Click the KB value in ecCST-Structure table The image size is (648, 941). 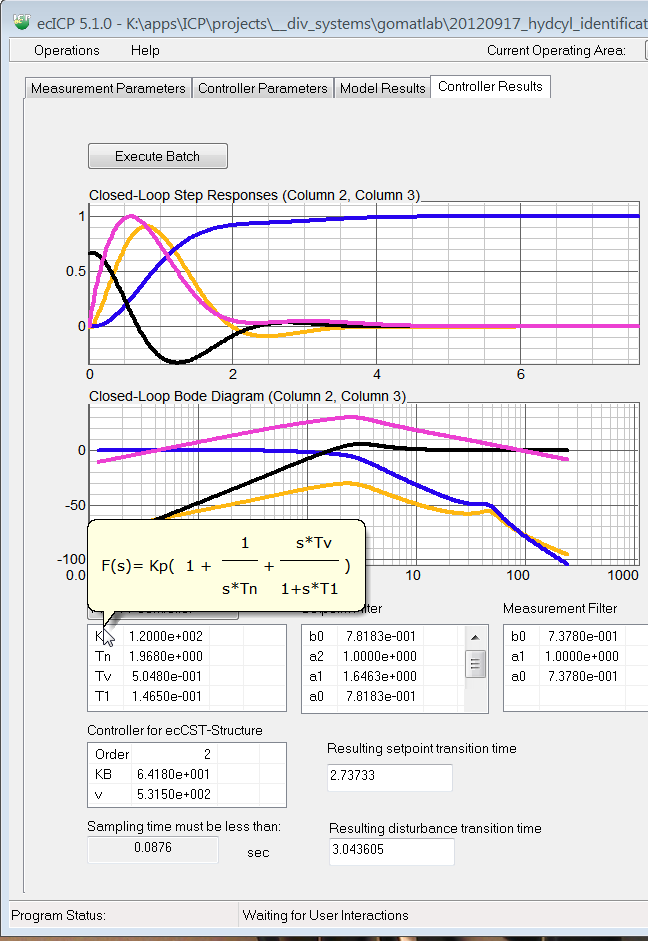(173, 774)
